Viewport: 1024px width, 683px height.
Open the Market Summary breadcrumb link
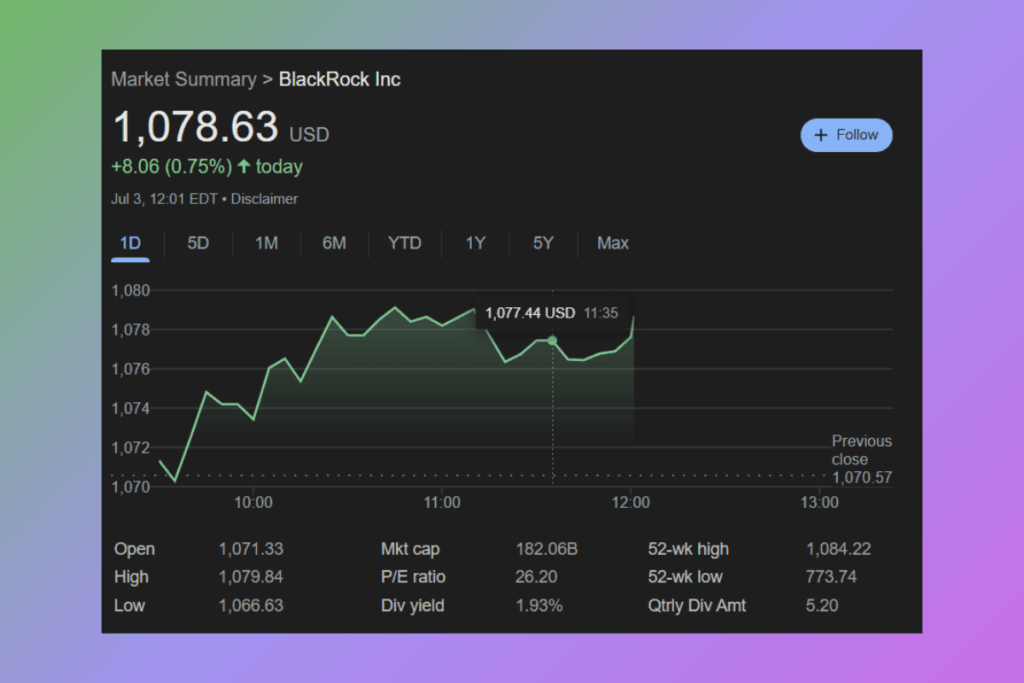coord(183,79)
